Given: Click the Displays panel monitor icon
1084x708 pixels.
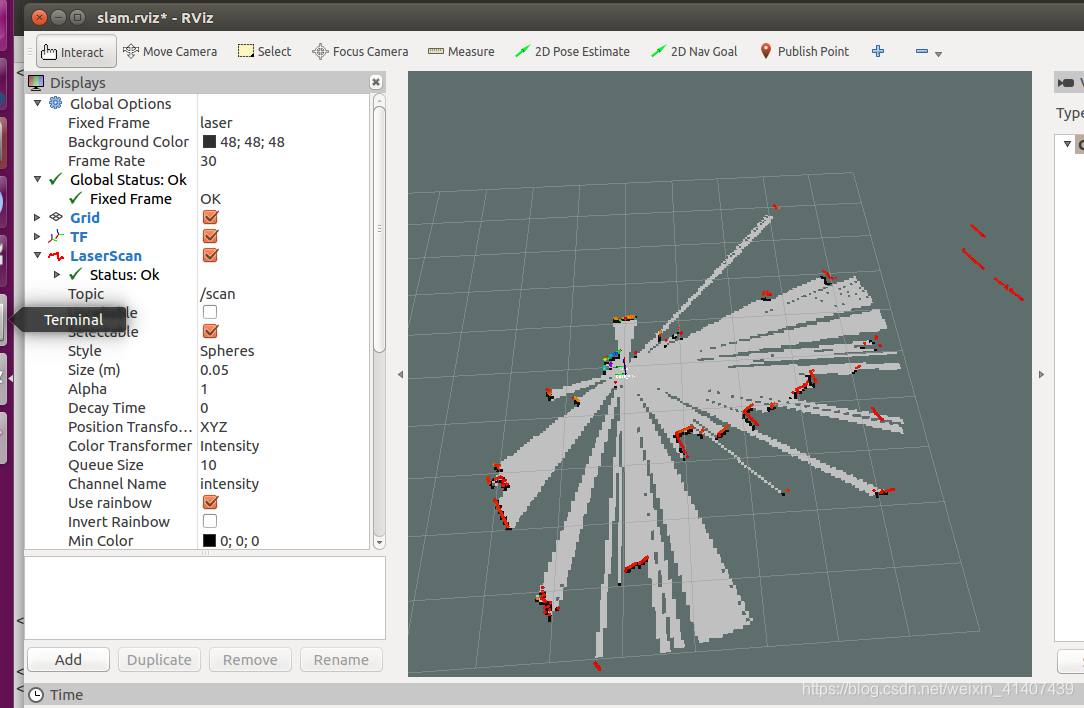Looking at the screenshot, I should 36,82.
